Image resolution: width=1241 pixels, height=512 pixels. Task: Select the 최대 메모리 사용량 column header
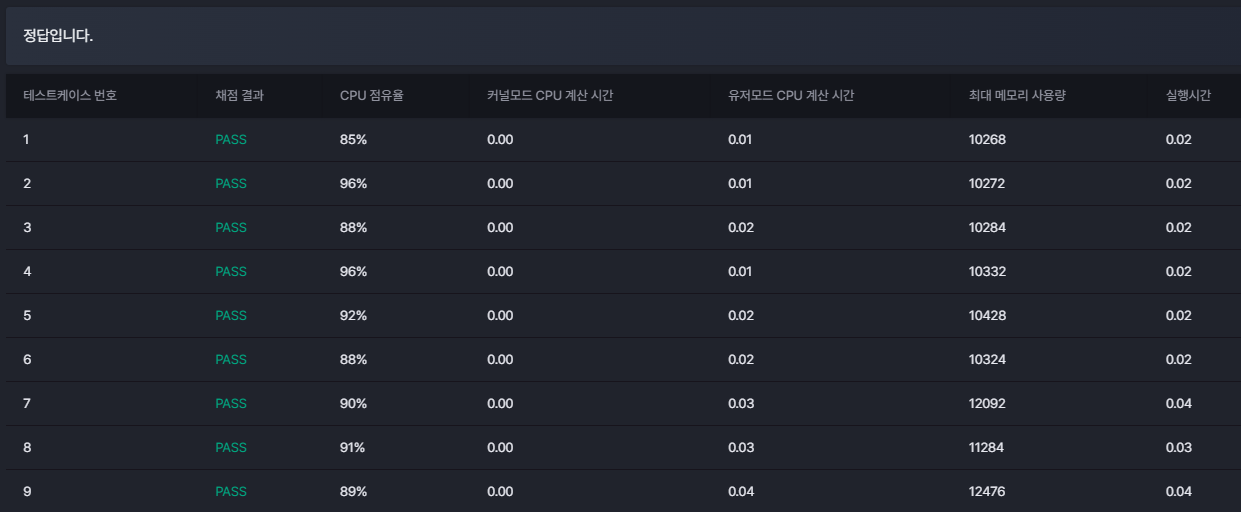point(1017,96)
